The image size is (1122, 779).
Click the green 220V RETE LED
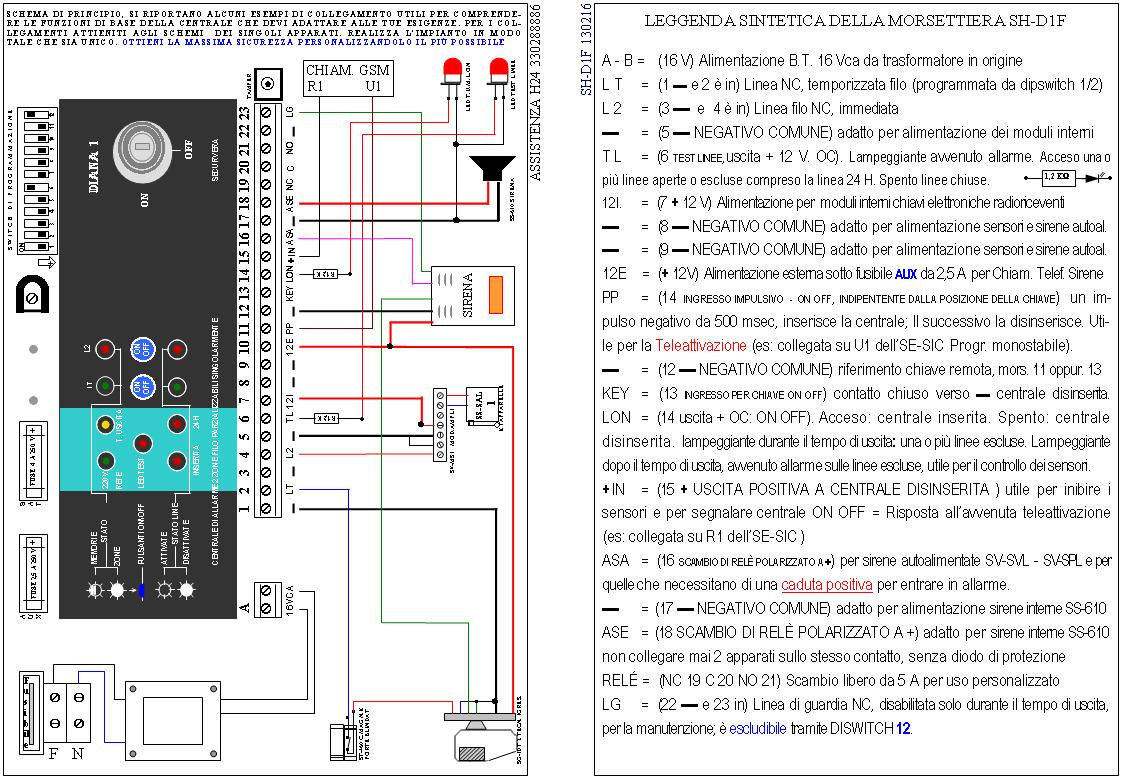click(105, 460)
